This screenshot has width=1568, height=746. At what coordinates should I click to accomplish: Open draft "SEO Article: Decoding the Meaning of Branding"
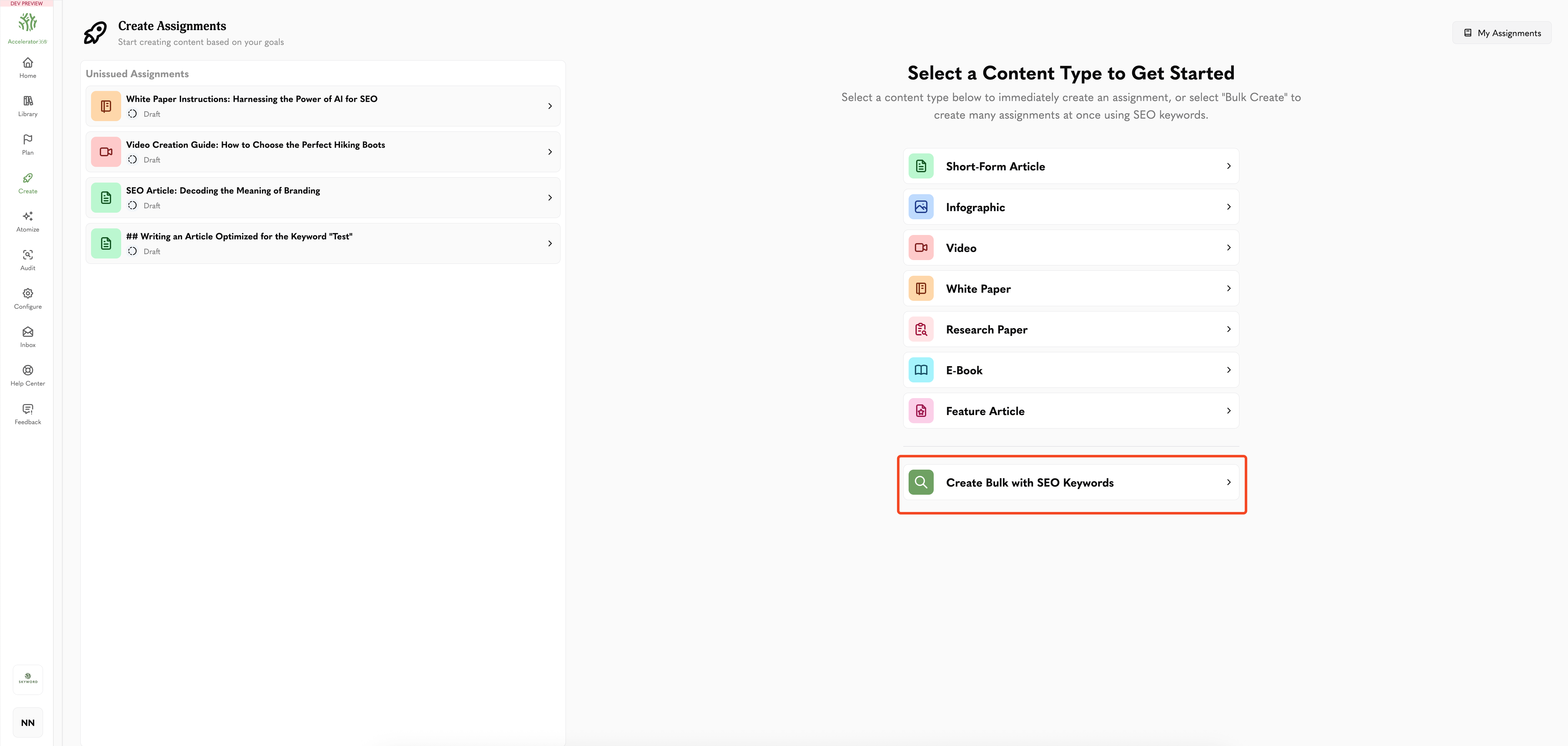tap(323, 198)
